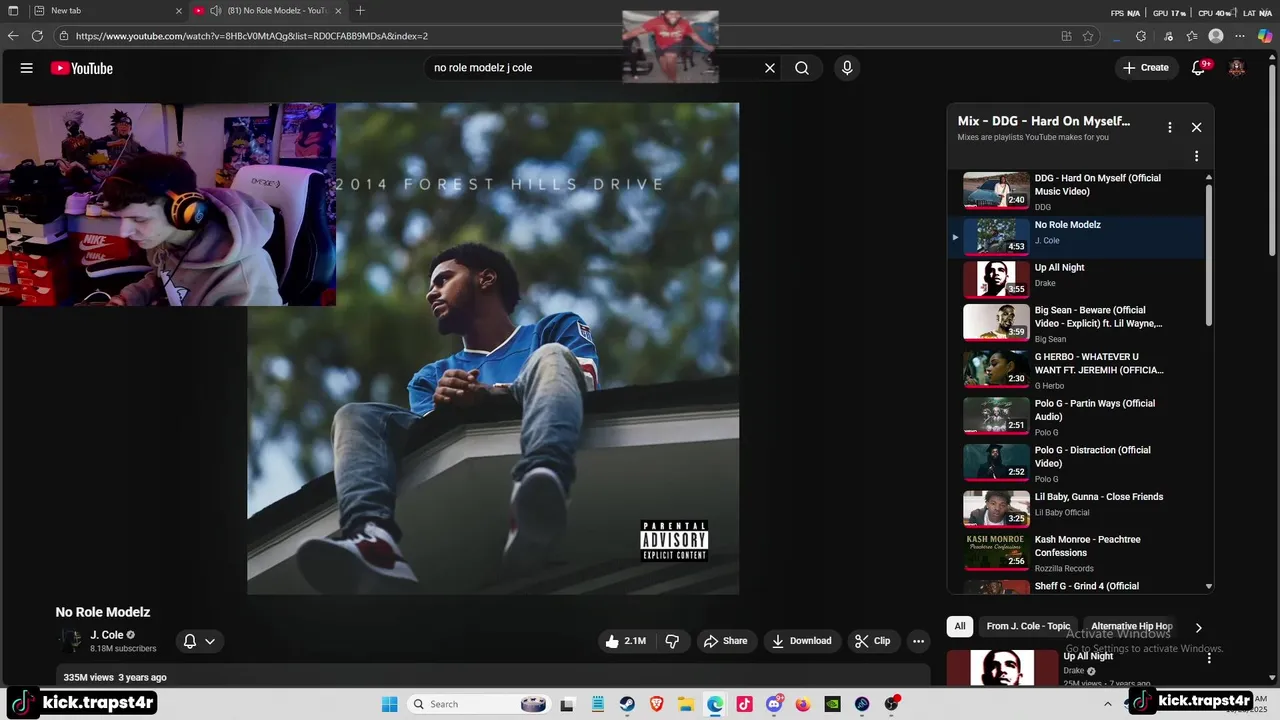This screenshot has height=720, width=1280.
Task: Open Copilot in the browser toolbar
Action: pyautogui.click(x=1265, y=36)
